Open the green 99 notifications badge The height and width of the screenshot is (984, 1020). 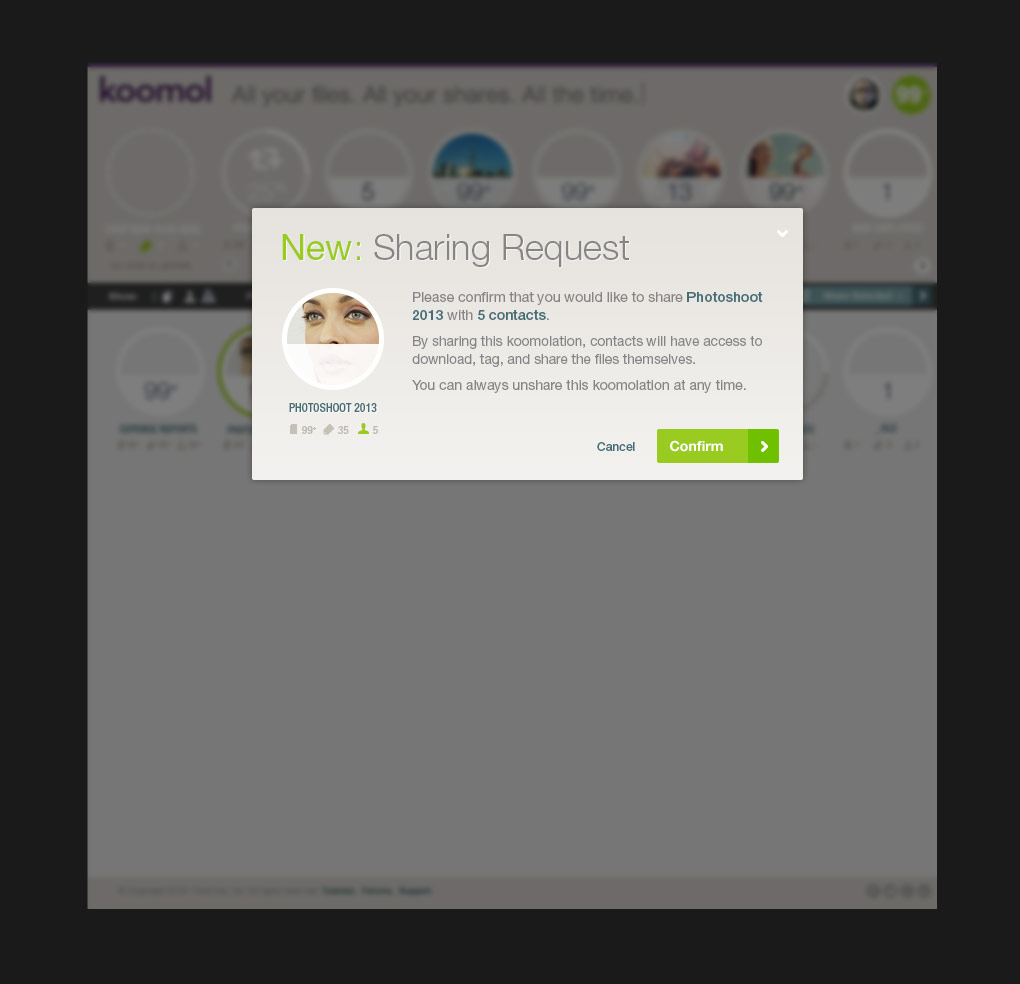[910, 95]
